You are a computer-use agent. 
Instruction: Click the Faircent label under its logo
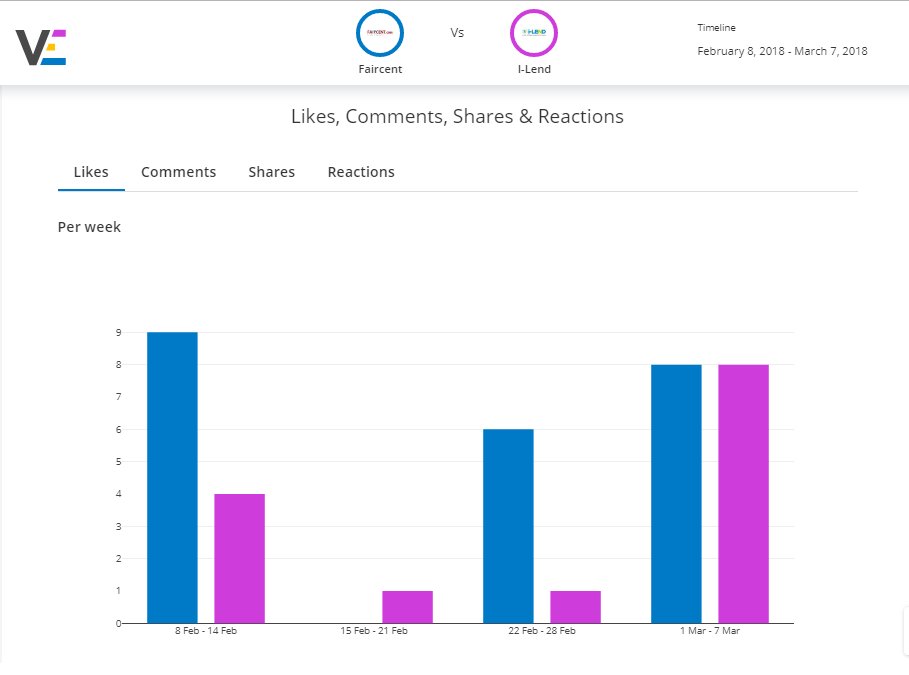pyautogui.click(x=380, y=69)
